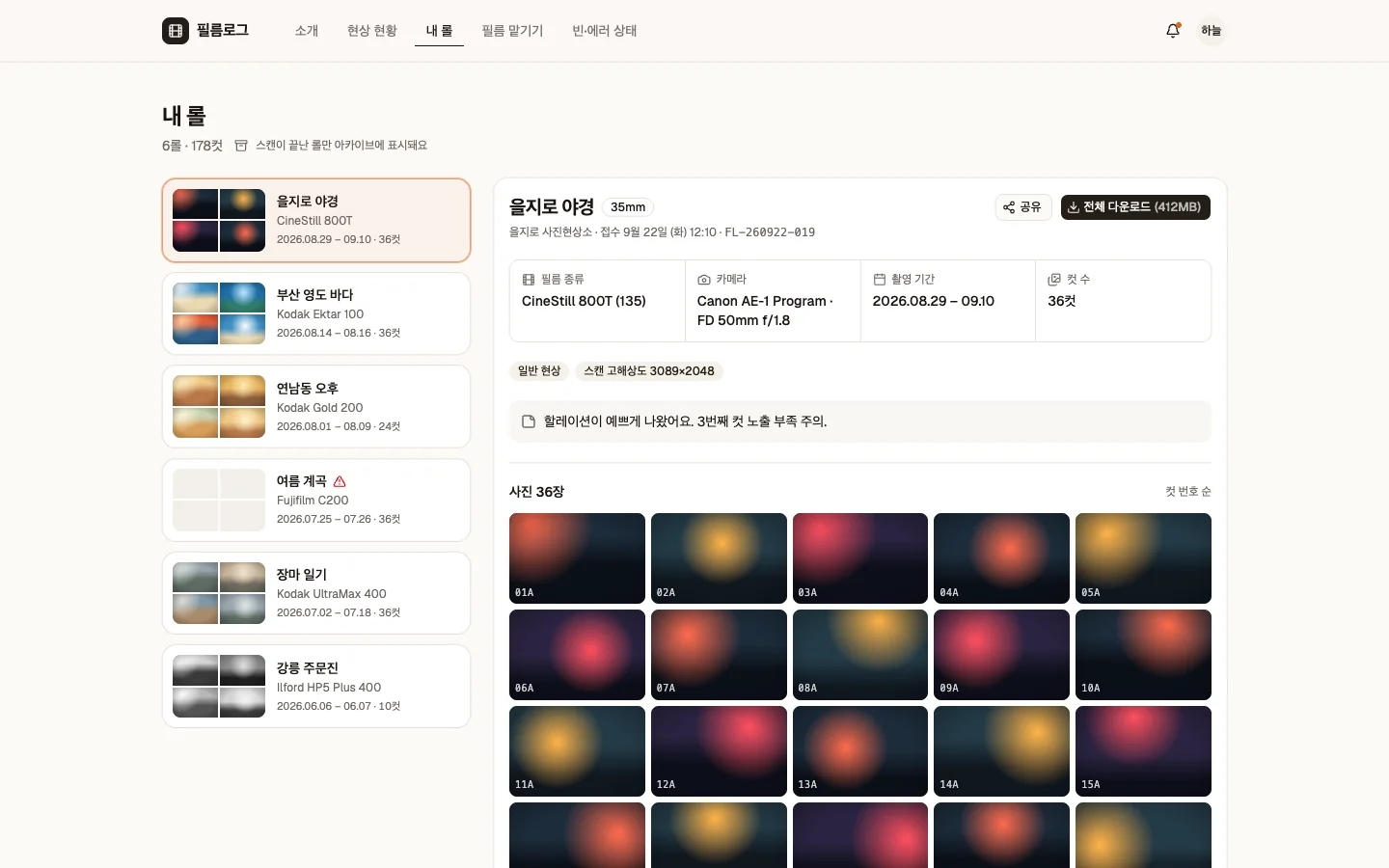Change the 컷 번호 순 sort order
Image resolution: width=1389 pixels, height=868 pixels.
point(1188,492)
